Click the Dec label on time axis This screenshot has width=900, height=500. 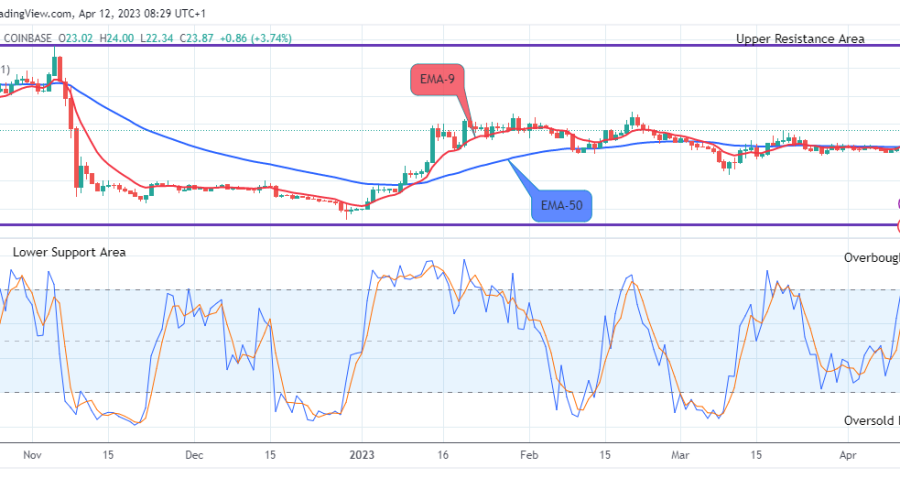pyautogui.click(x=194, y=455)
